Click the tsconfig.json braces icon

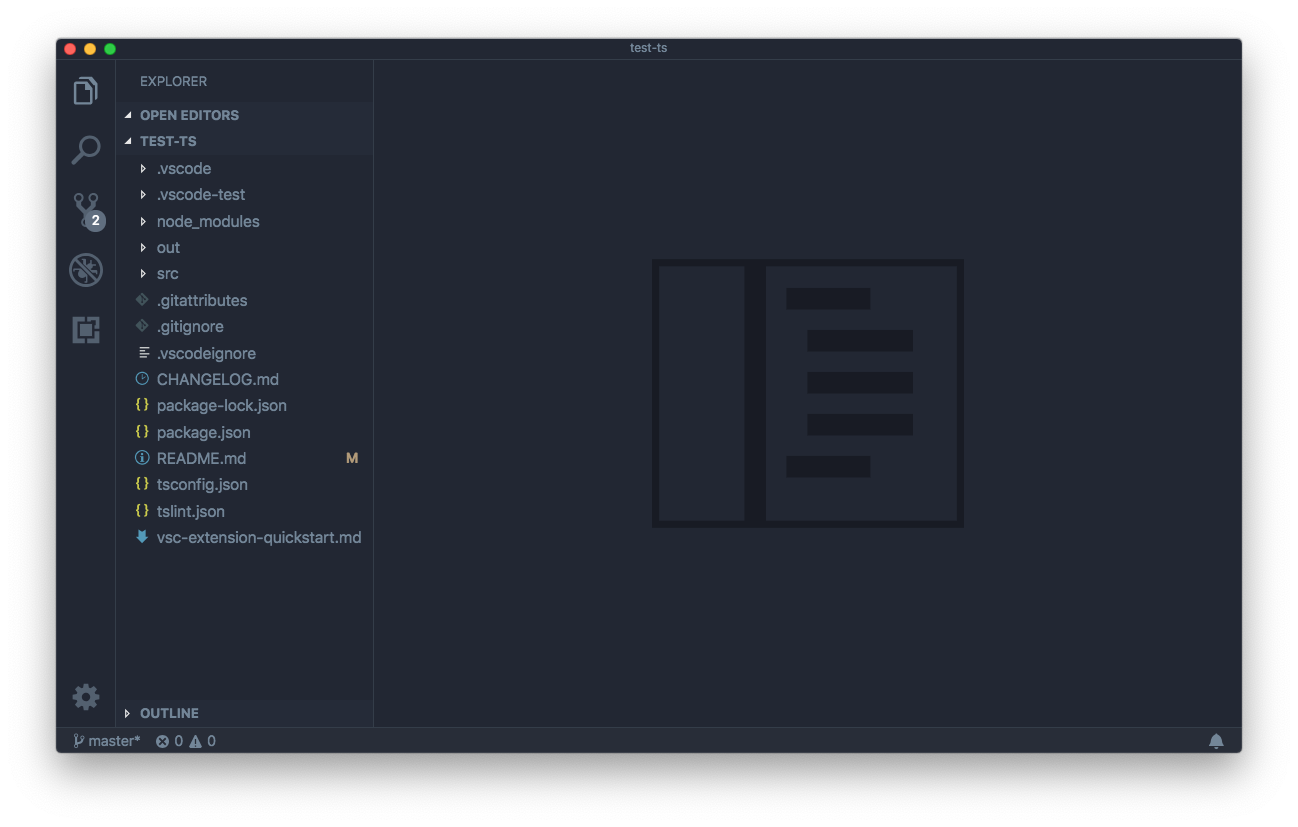(142, 484)
